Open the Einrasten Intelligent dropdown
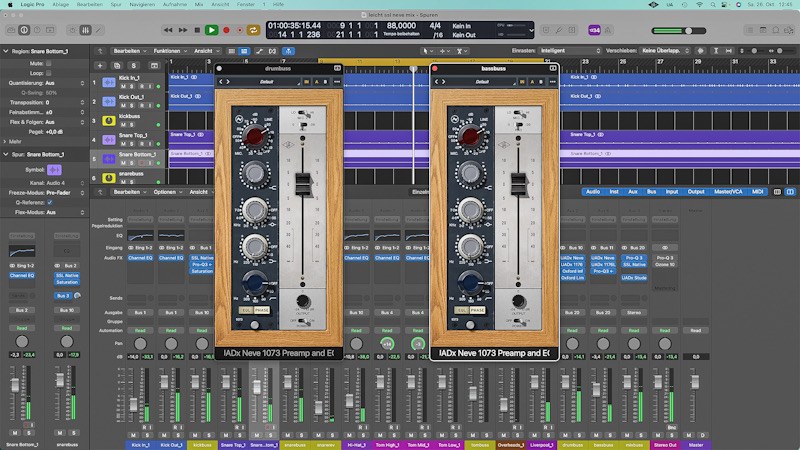This screenshot has width=800, height=450. tap(570, 51)
